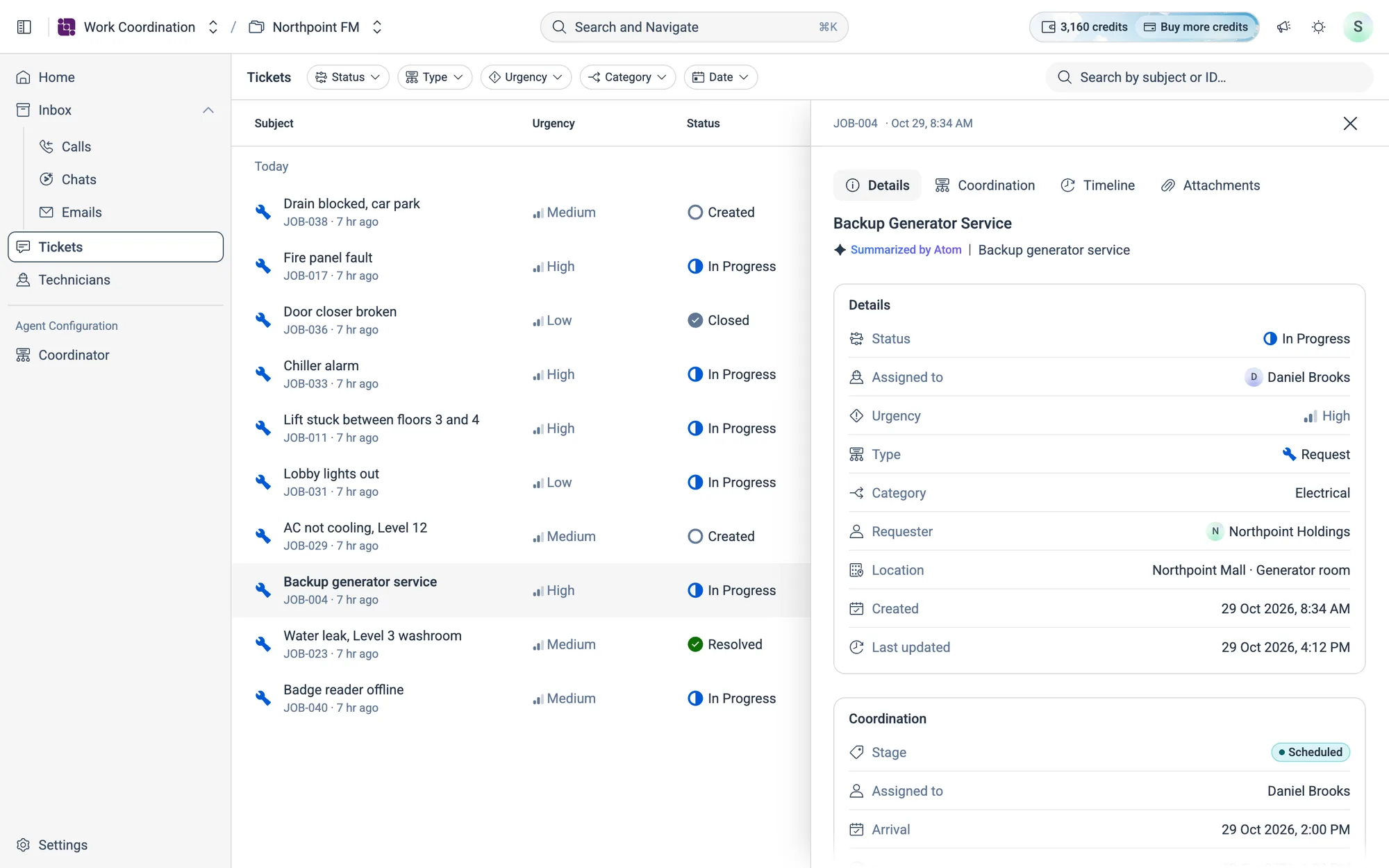The image size is (1389, 868).
Task: Select the Details tab
Action: (x=877, y=185)
